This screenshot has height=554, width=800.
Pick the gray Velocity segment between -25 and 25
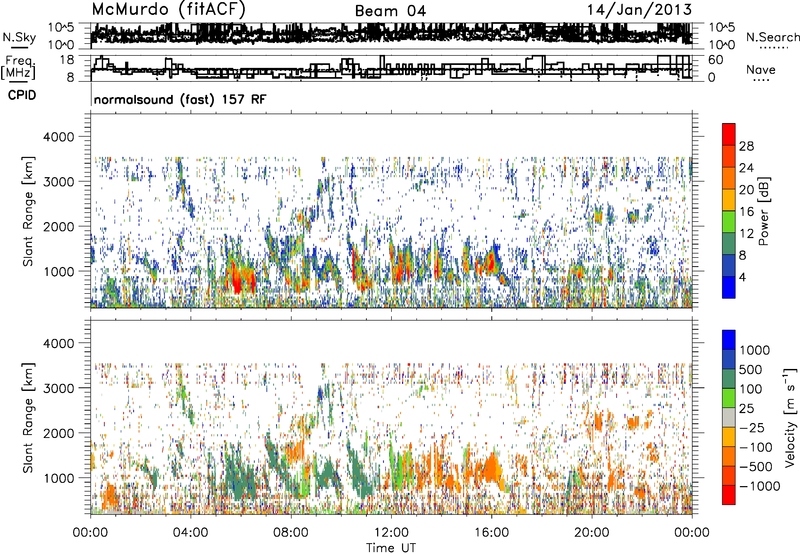click(x=729, y=417)
